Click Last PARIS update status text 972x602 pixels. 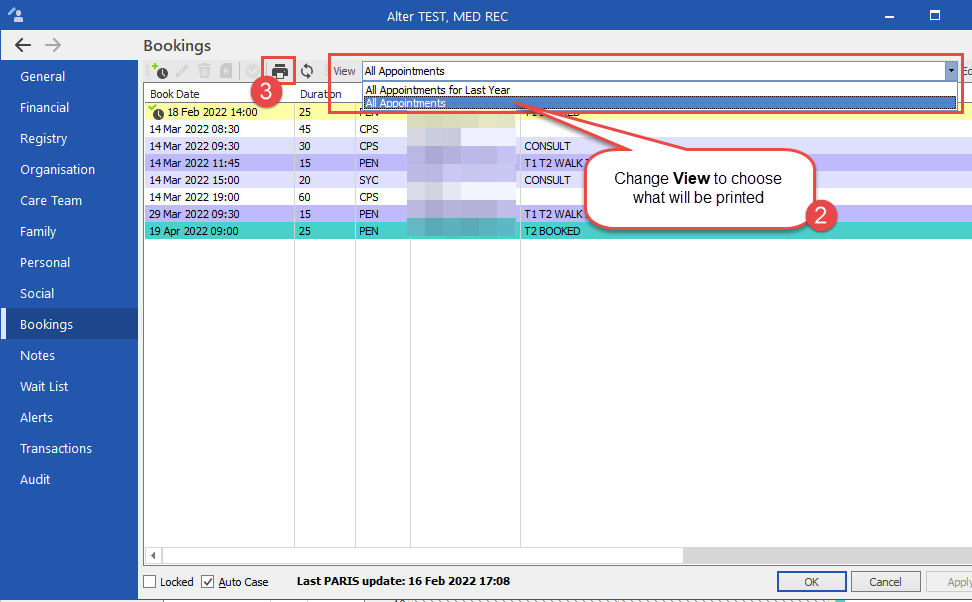[403, 581]
